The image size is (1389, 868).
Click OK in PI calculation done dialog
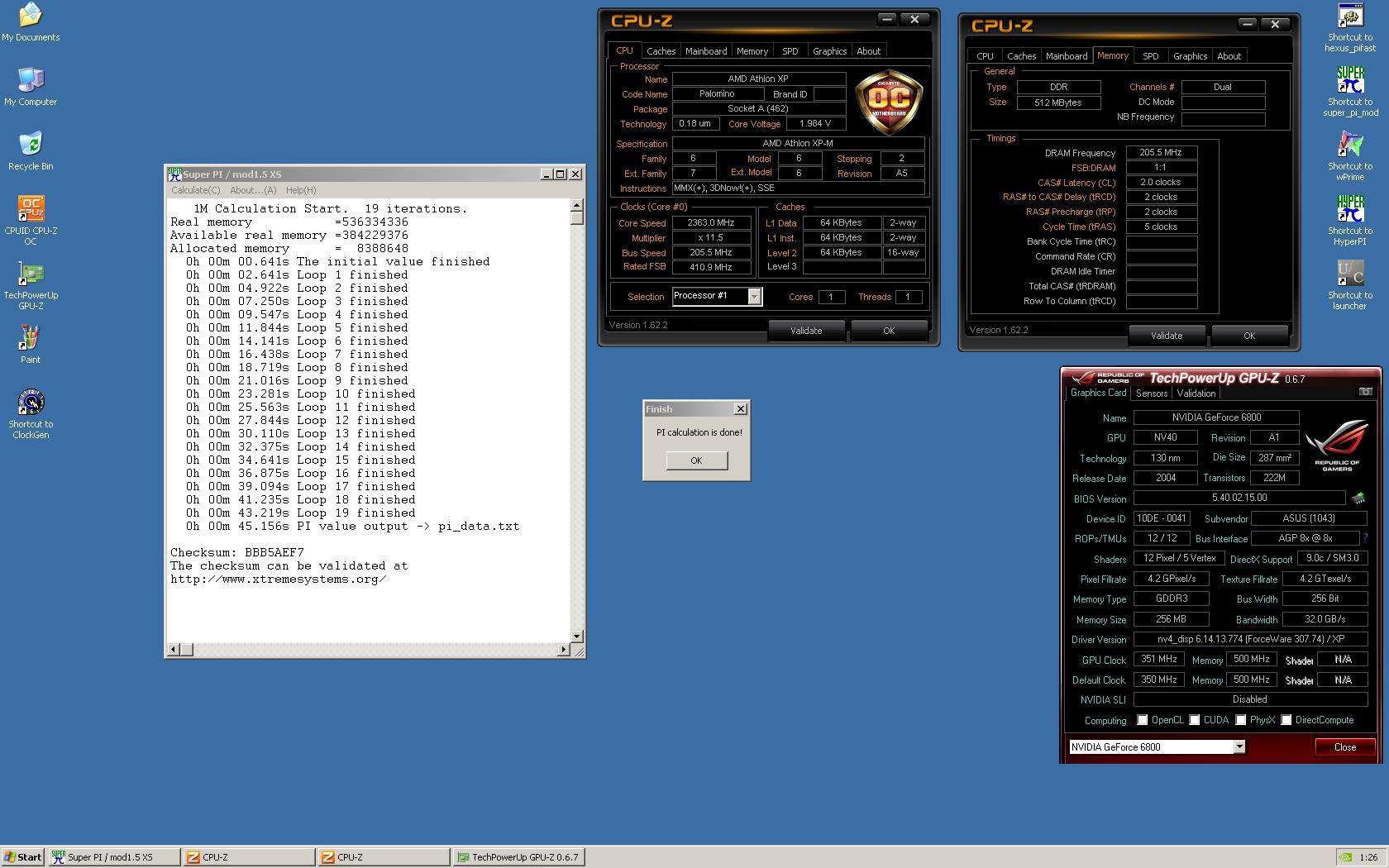coord(696,460)
